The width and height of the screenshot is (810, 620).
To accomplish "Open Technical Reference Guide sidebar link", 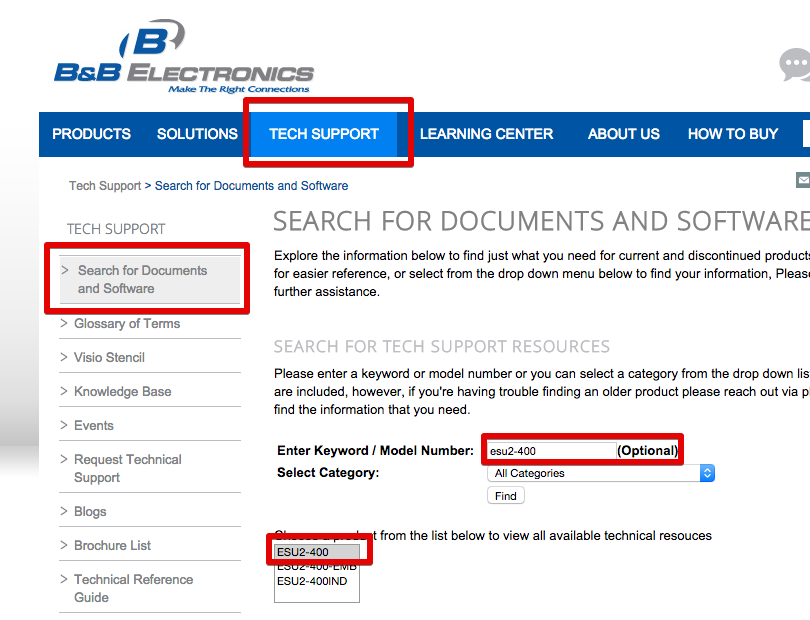I will click(133, 588).
